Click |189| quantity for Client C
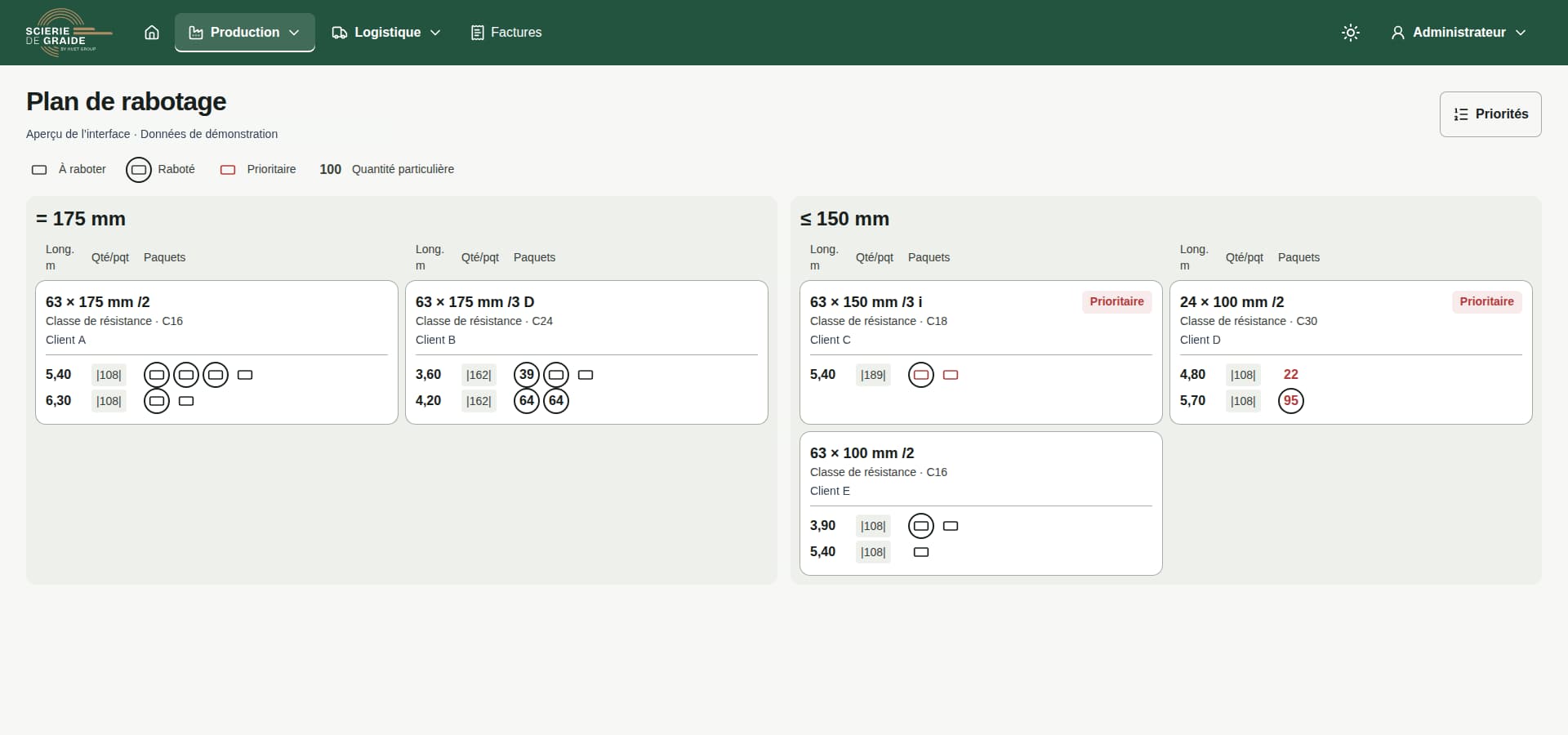This screenshot has width=1568, height=735. (873, 375)
